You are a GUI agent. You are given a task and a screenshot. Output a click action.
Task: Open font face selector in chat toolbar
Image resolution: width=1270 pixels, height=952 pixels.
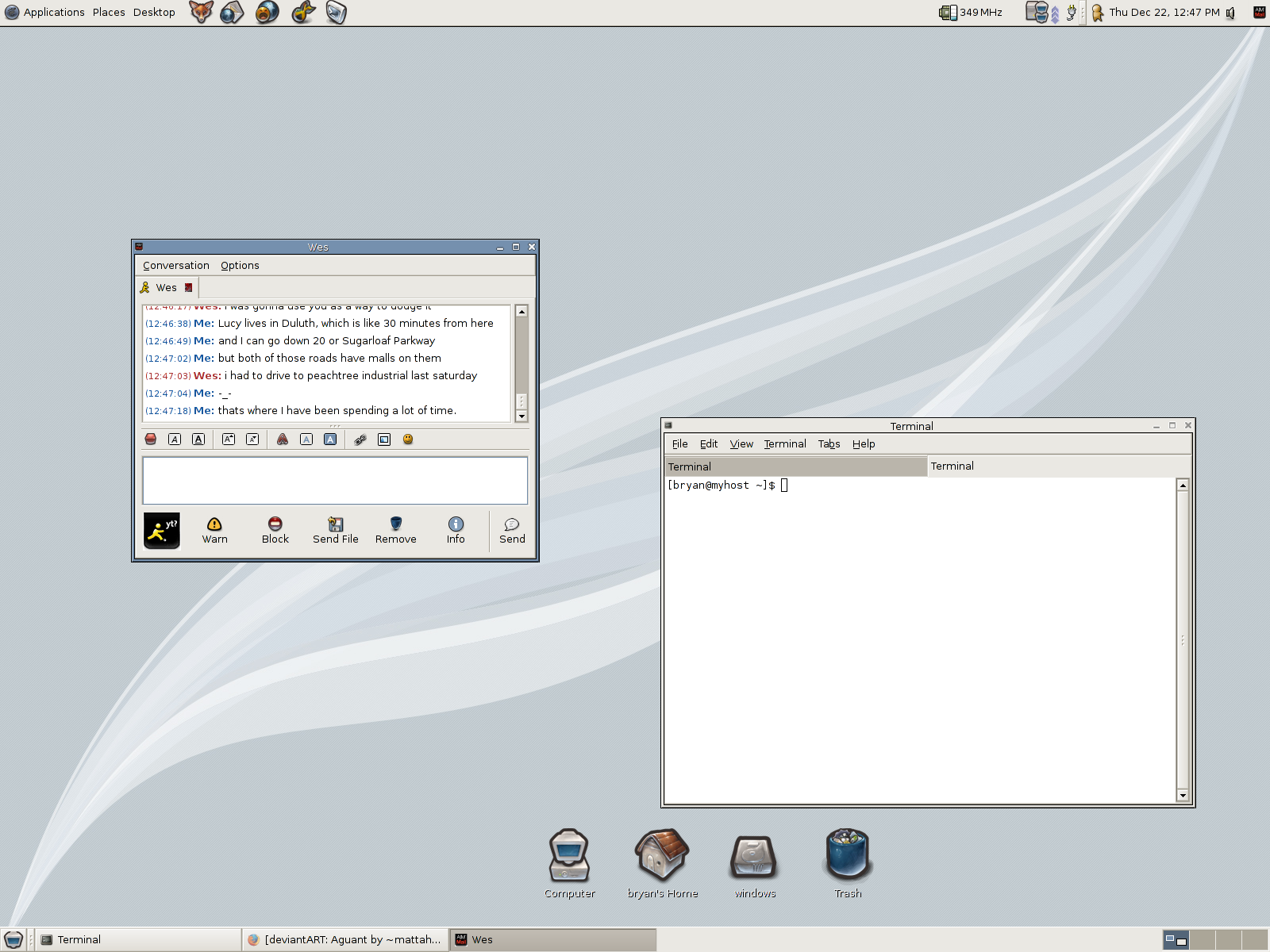283,440
